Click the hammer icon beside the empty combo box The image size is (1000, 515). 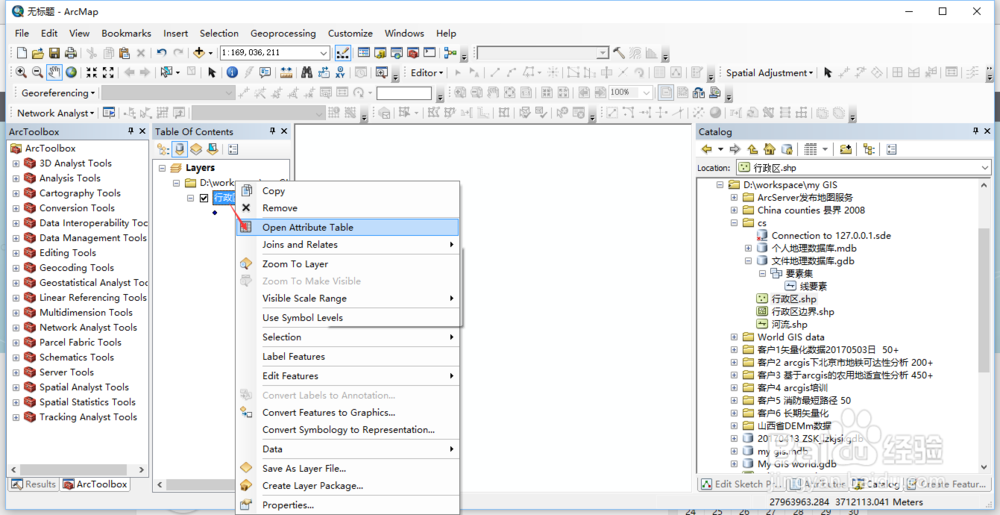pyautogui.click(x=619, y=53)
